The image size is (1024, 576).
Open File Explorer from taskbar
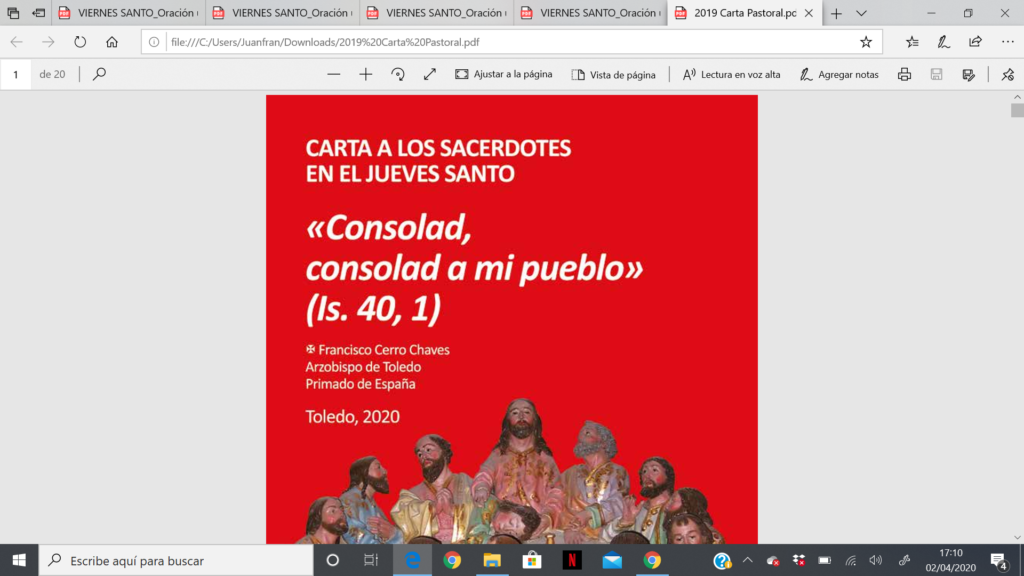492,560
